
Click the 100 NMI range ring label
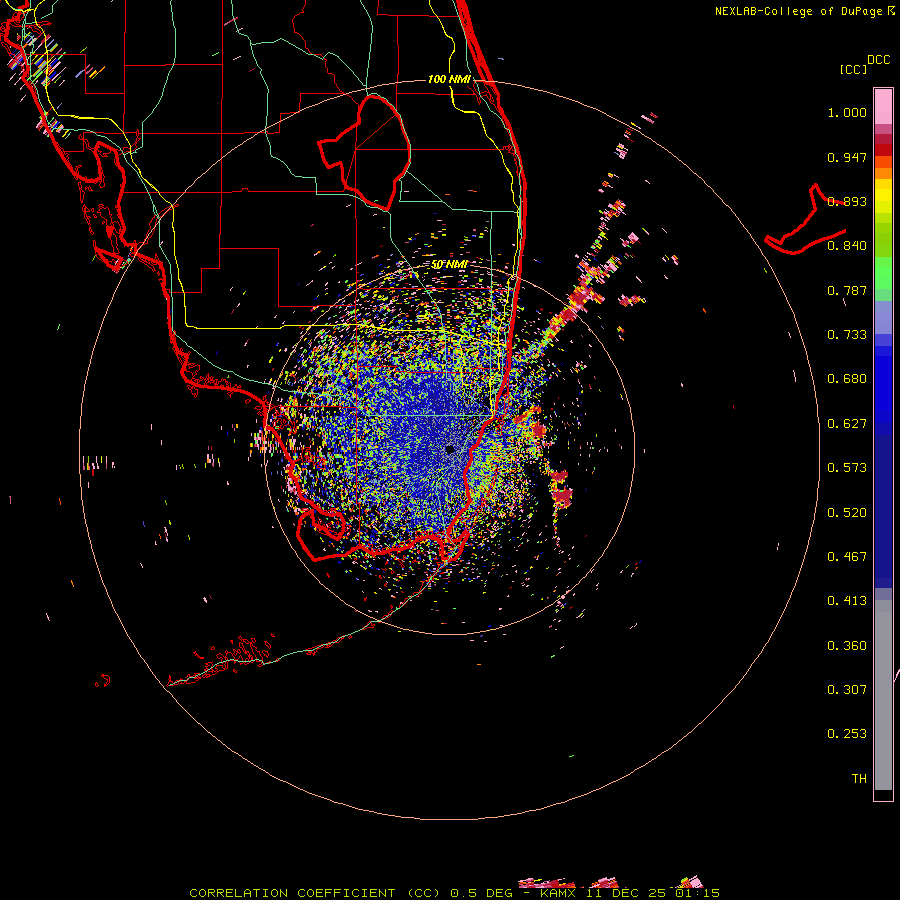449,79
